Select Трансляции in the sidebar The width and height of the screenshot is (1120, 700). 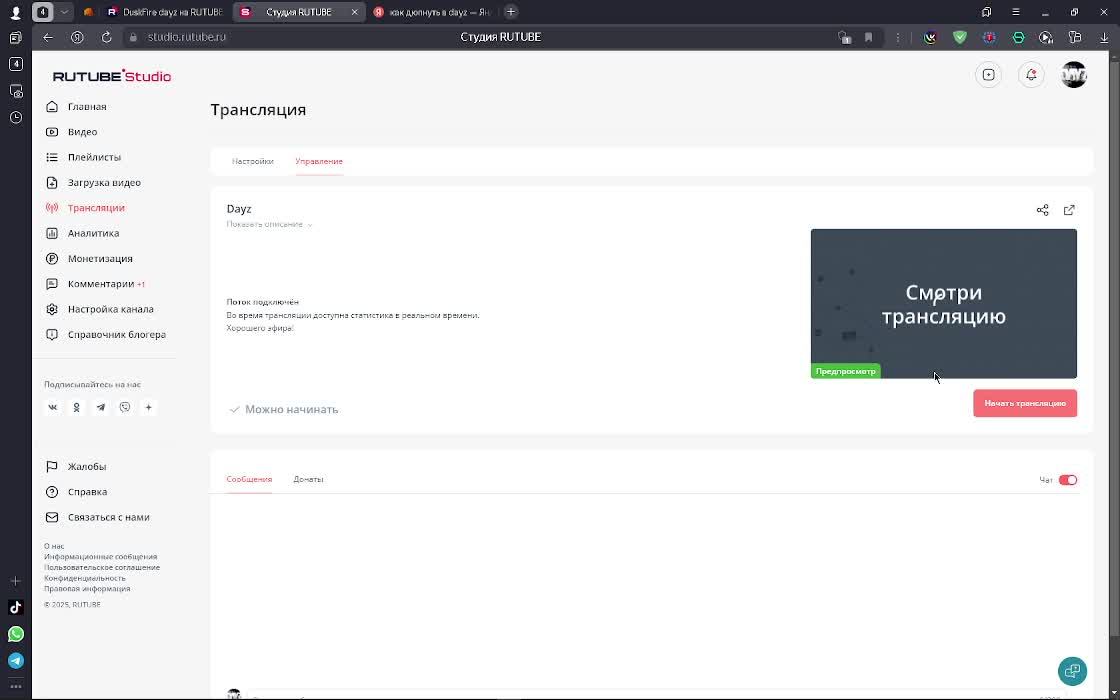(x=96, y=208)
